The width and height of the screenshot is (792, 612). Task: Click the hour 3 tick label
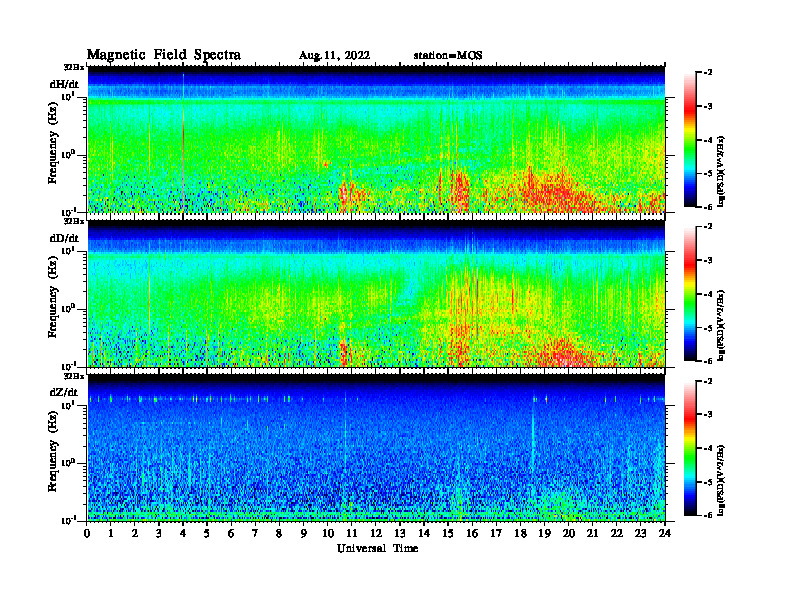(159, 534)
